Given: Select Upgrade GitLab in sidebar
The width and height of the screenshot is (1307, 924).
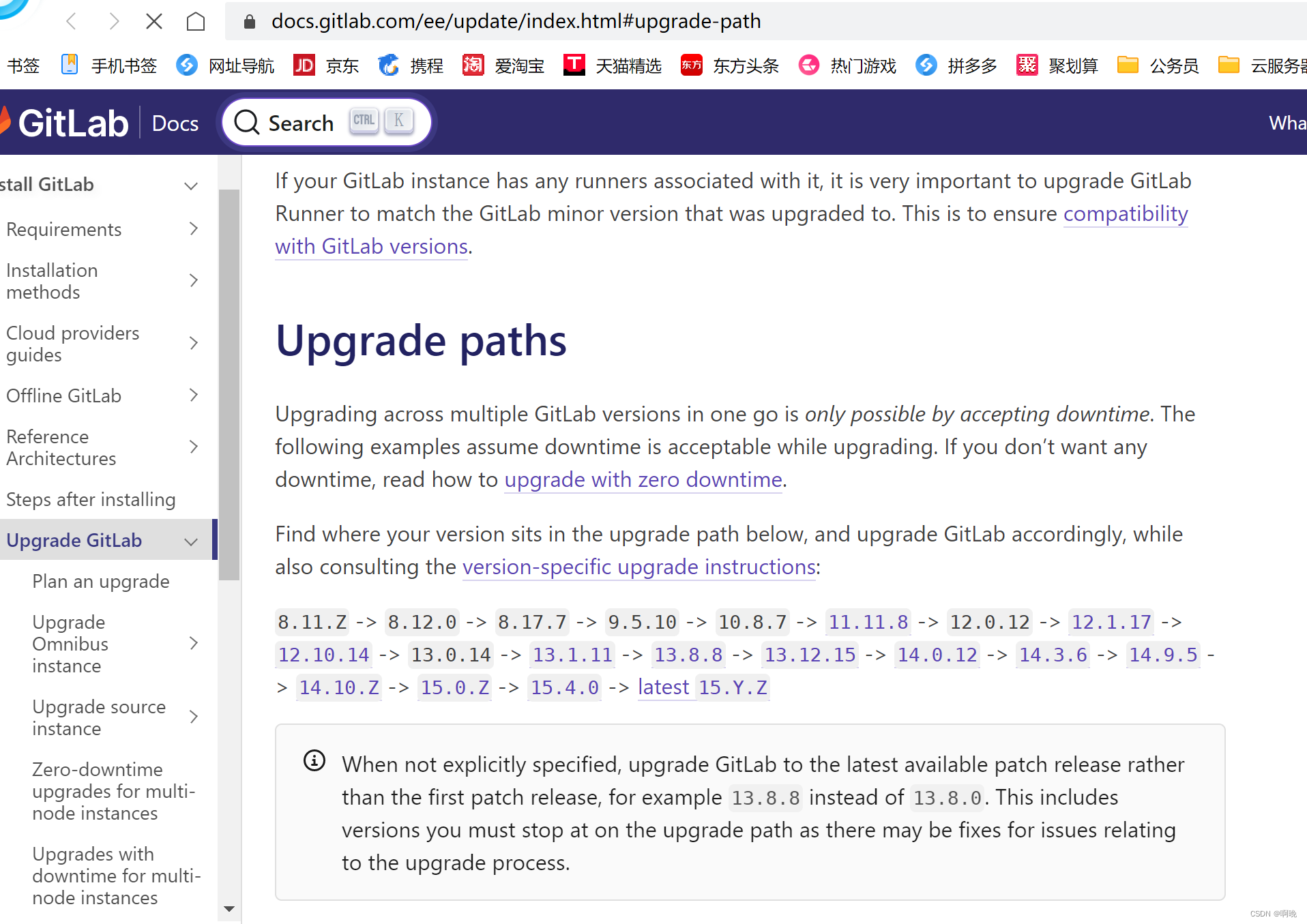Looking at the screenshot, I should [74, 540].
